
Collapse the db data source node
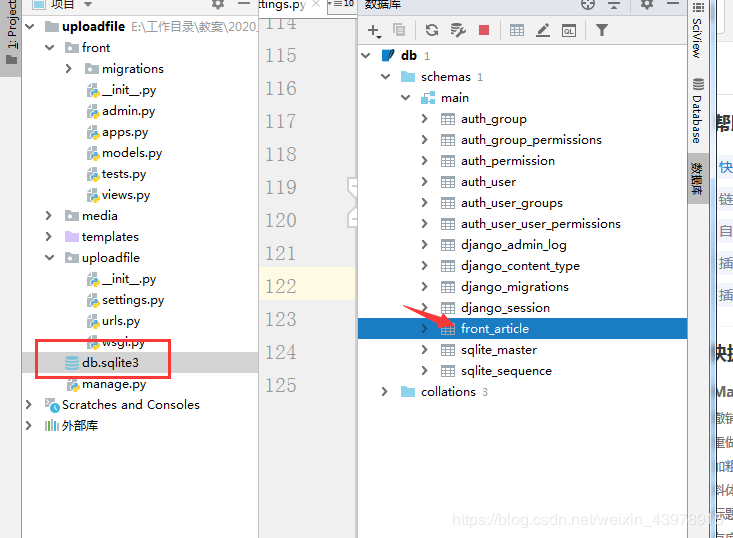coord(366,56)
